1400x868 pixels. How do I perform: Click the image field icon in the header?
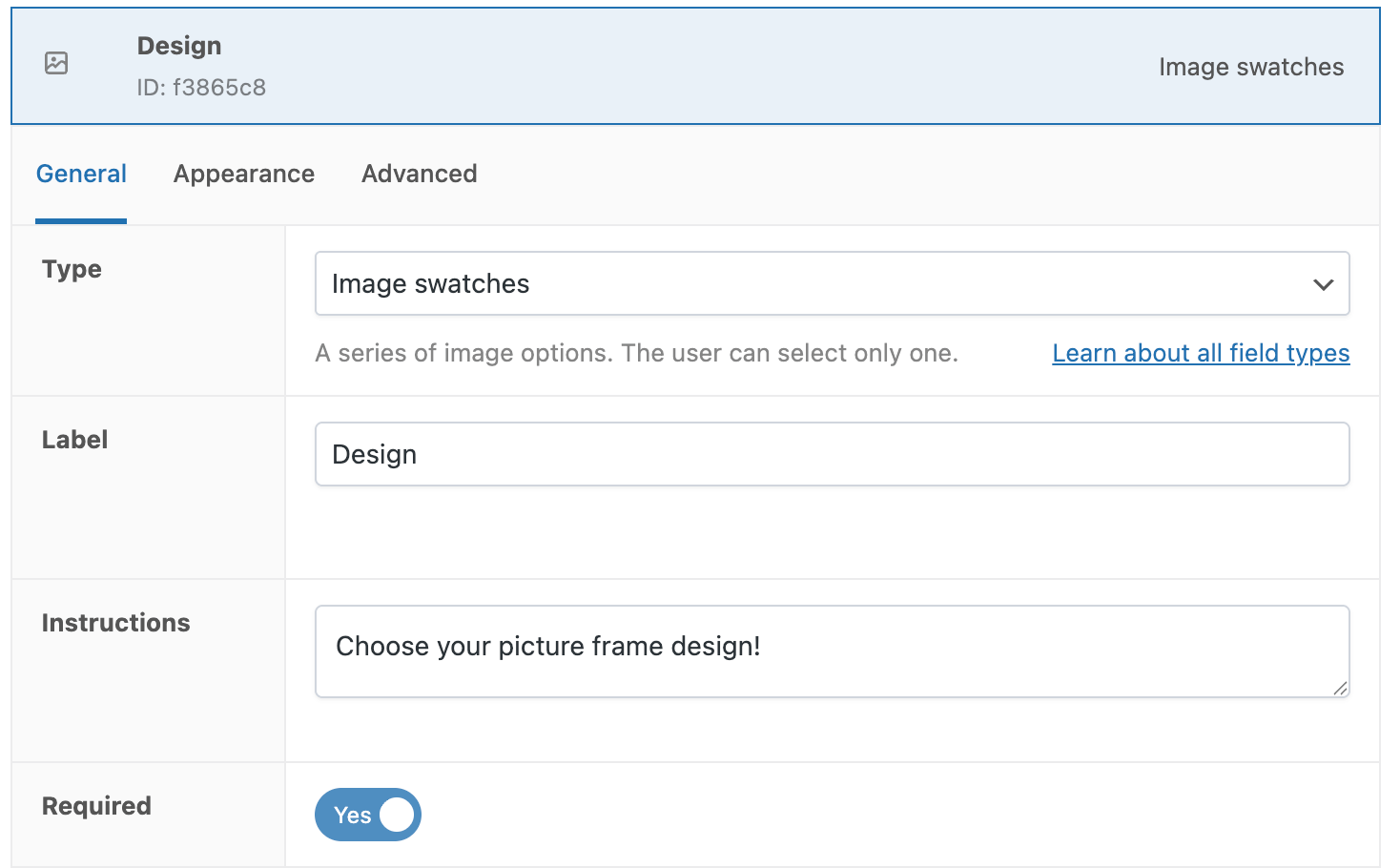click(x=55, y=63)
